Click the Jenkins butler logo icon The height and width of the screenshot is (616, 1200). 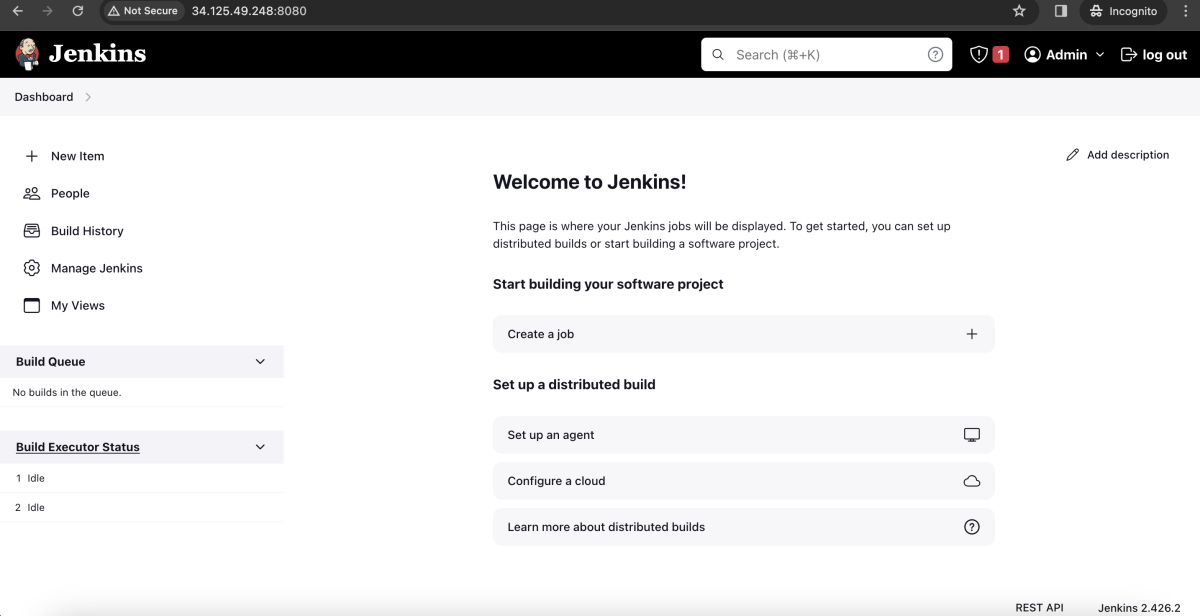click(x=28, y=54)
